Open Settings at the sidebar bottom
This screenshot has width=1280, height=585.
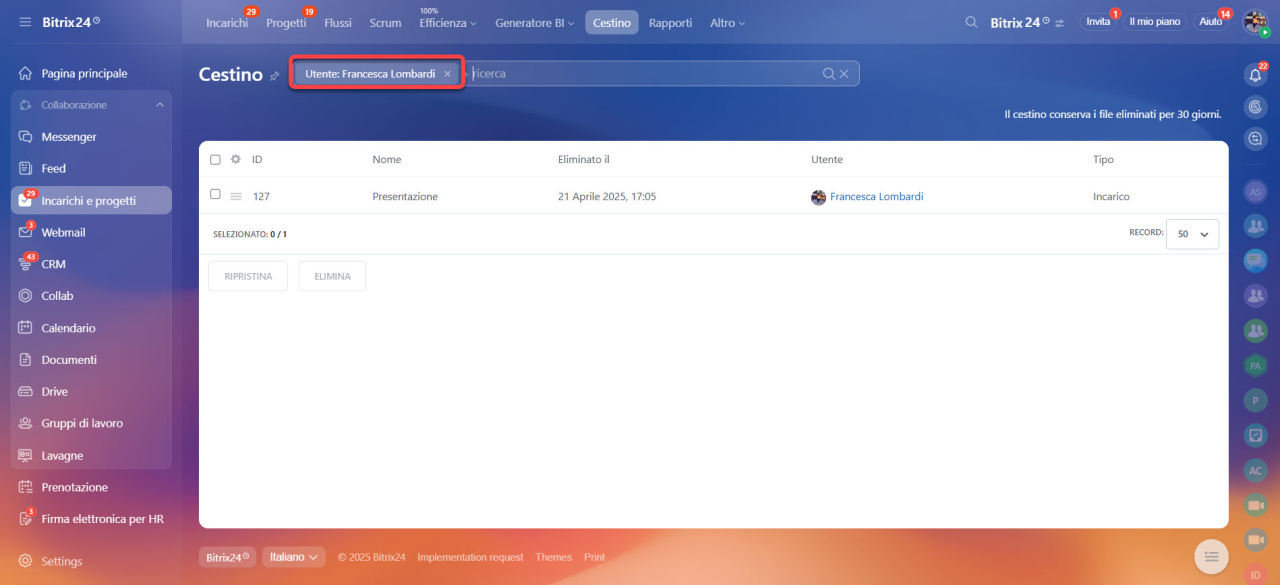pos(62,561)
